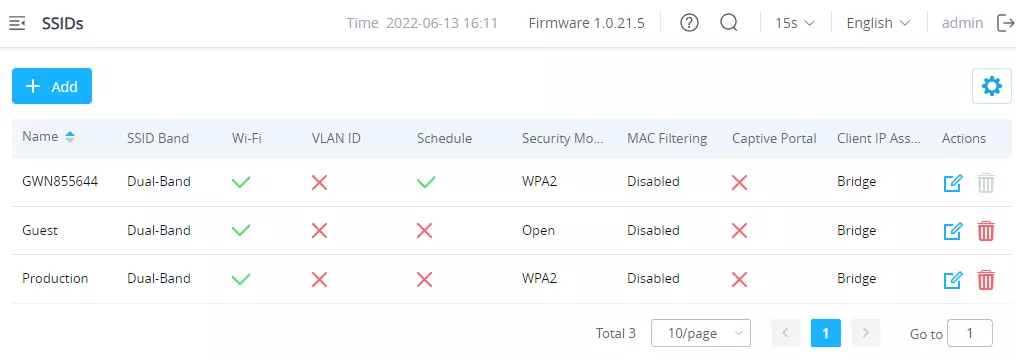Open the help question mark icon

[x=689, y=23]
